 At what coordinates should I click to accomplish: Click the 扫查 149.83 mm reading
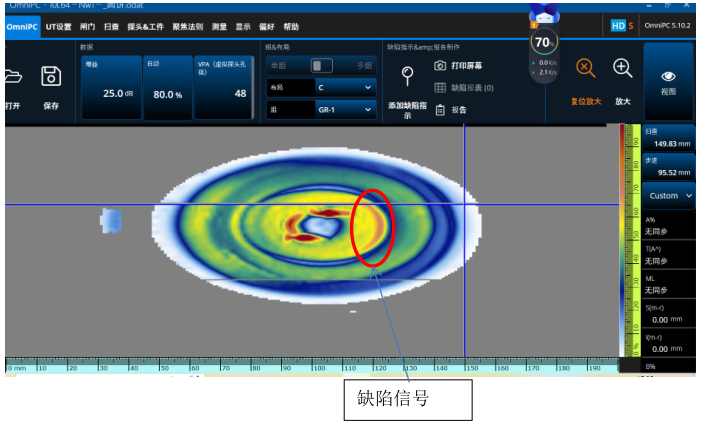click(x=669, y=138)
